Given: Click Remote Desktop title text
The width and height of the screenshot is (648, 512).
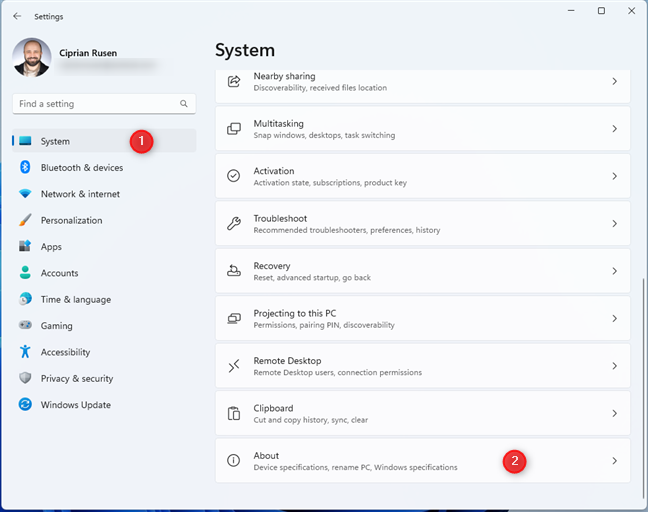Looking at the screenshot, I should pyautogui.click(x=287, y=361).
